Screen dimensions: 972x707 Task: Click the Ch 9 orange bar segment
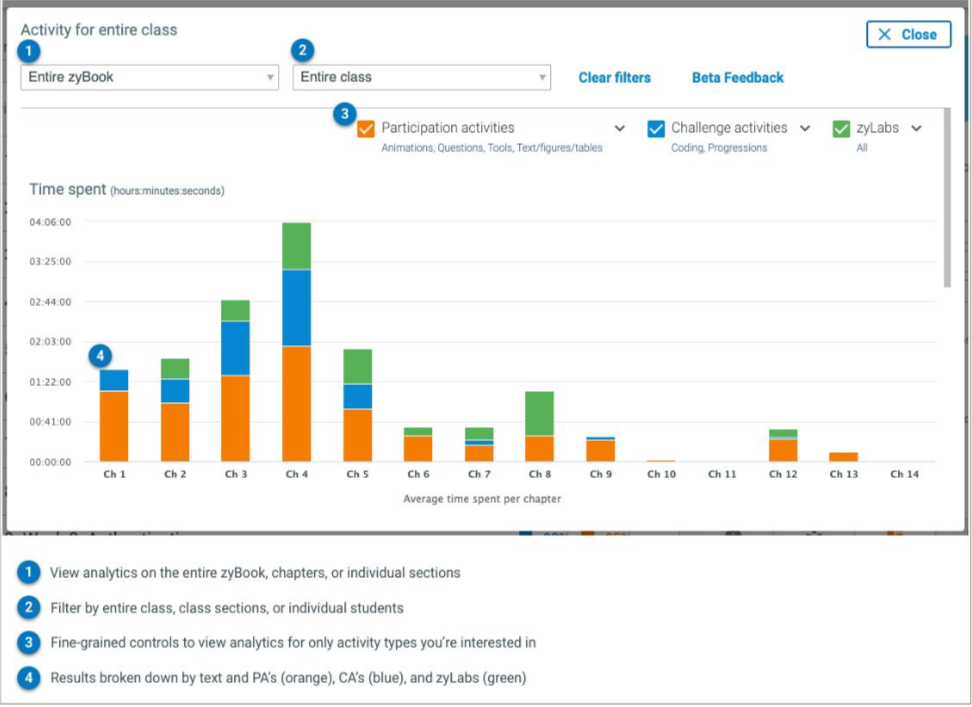click(600, 451)
